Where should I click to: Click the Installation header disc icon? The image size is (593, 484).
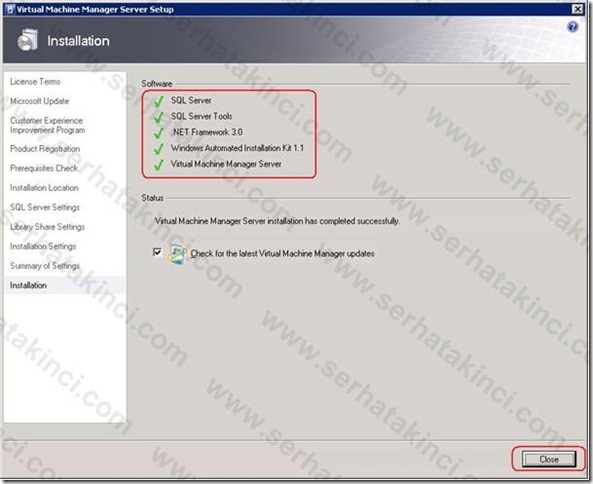point(28,40)
